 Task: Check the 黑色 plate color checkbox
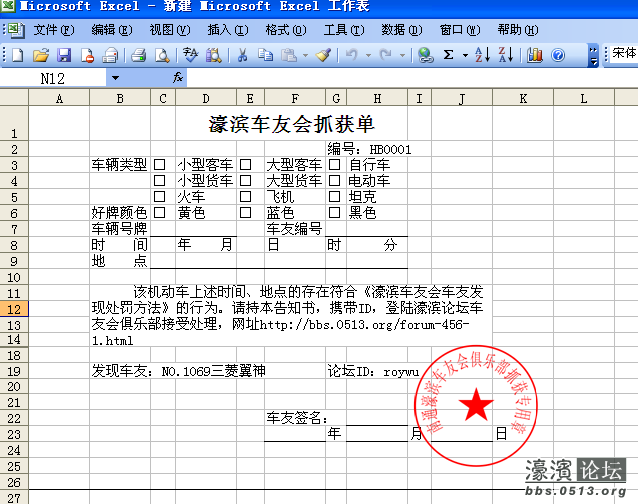pos(334,213)
